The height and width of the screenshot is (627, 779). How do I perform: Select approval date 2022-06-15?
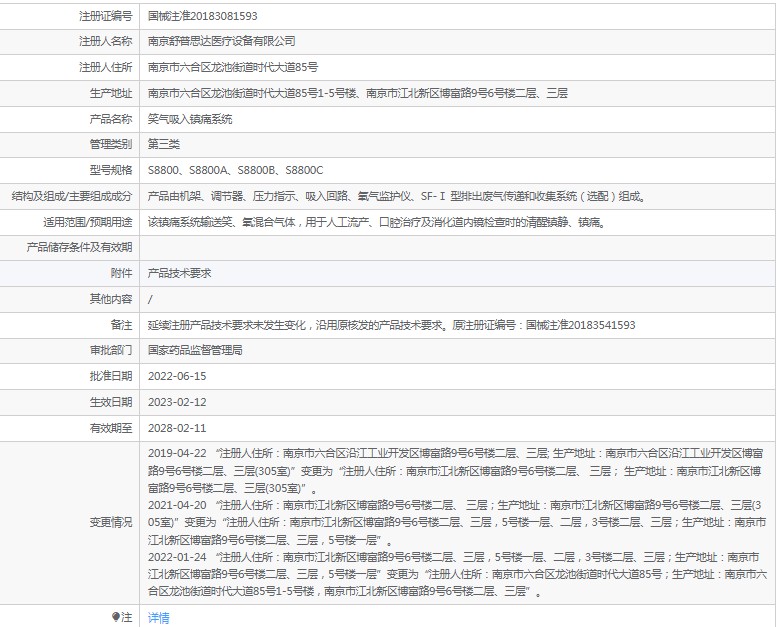(x=177, y=376)
